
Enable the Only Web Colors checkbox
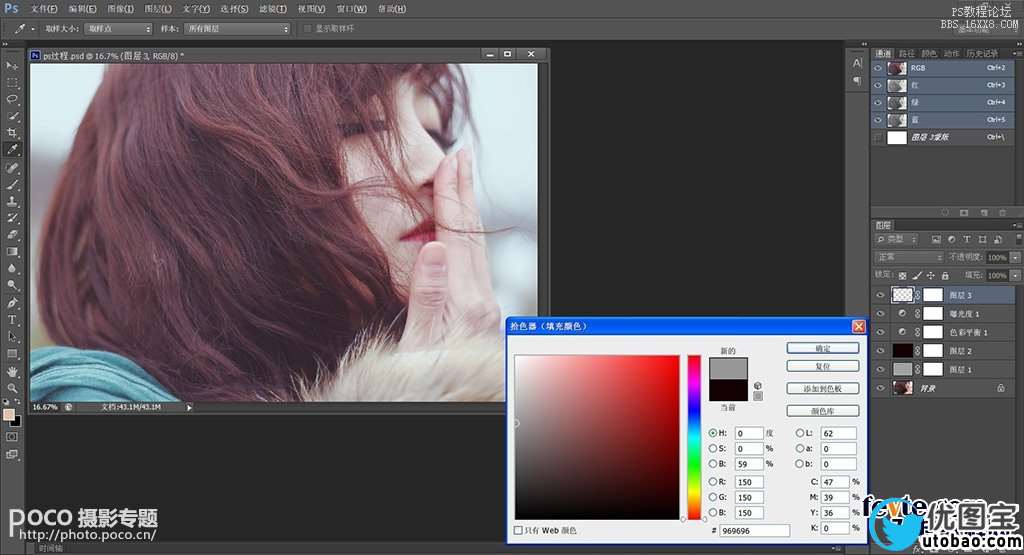tap(518, 530)
